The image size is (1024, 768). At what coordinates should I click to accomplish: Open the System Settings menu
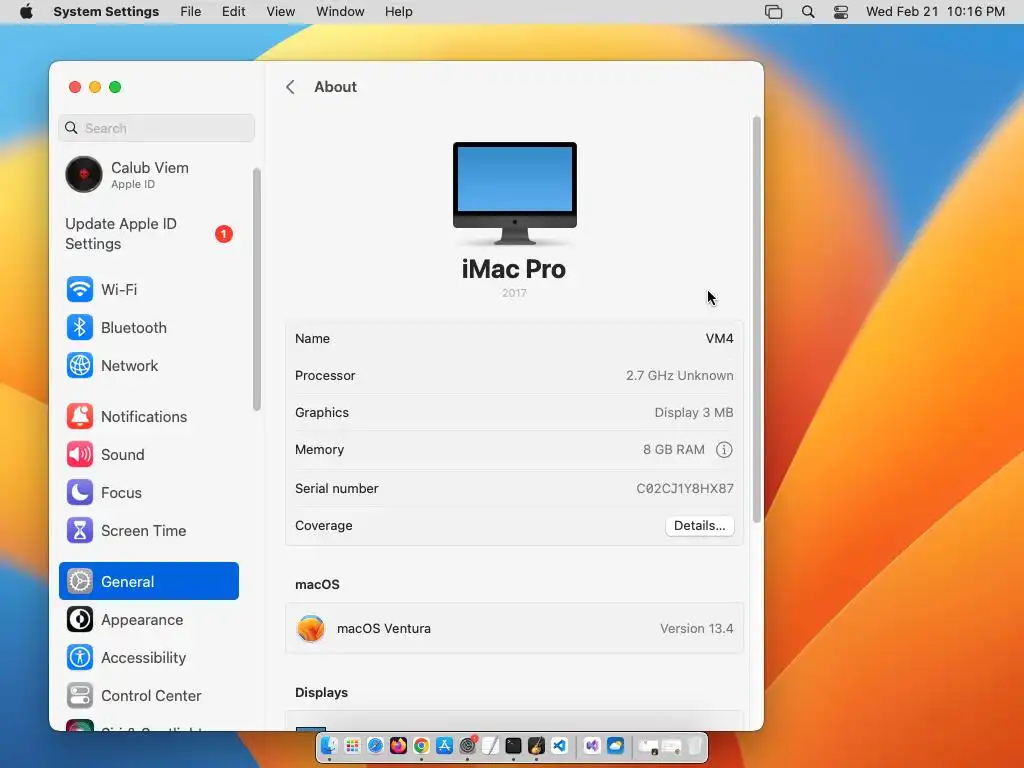pyautogui.click(x=106, y=11)
